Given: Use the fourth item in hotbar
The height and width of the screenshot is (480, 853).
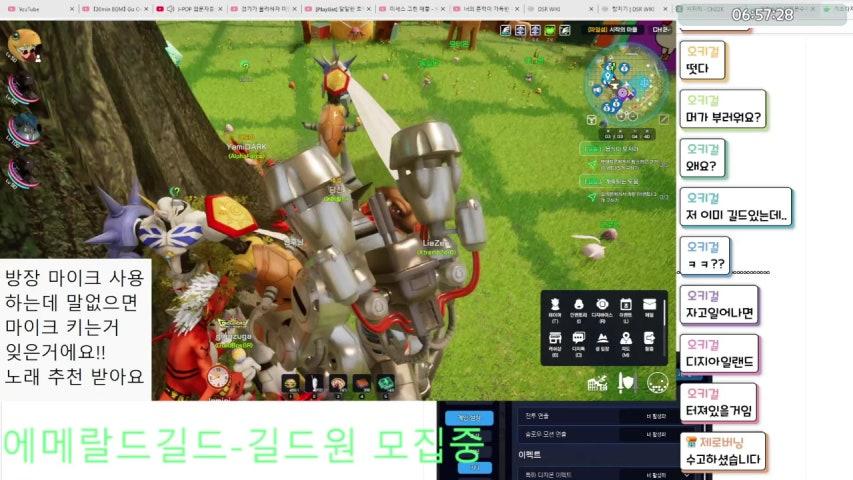Looking at the screenshot, I should (362, 384).
